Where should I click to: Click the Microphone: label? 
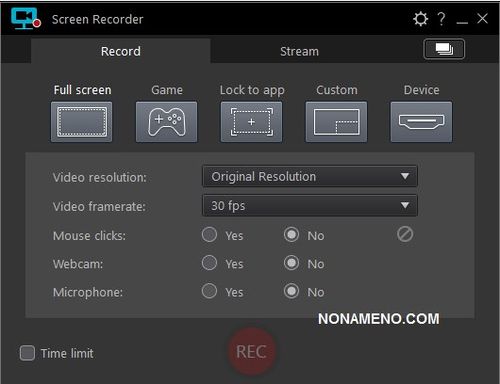coord(88,292)
